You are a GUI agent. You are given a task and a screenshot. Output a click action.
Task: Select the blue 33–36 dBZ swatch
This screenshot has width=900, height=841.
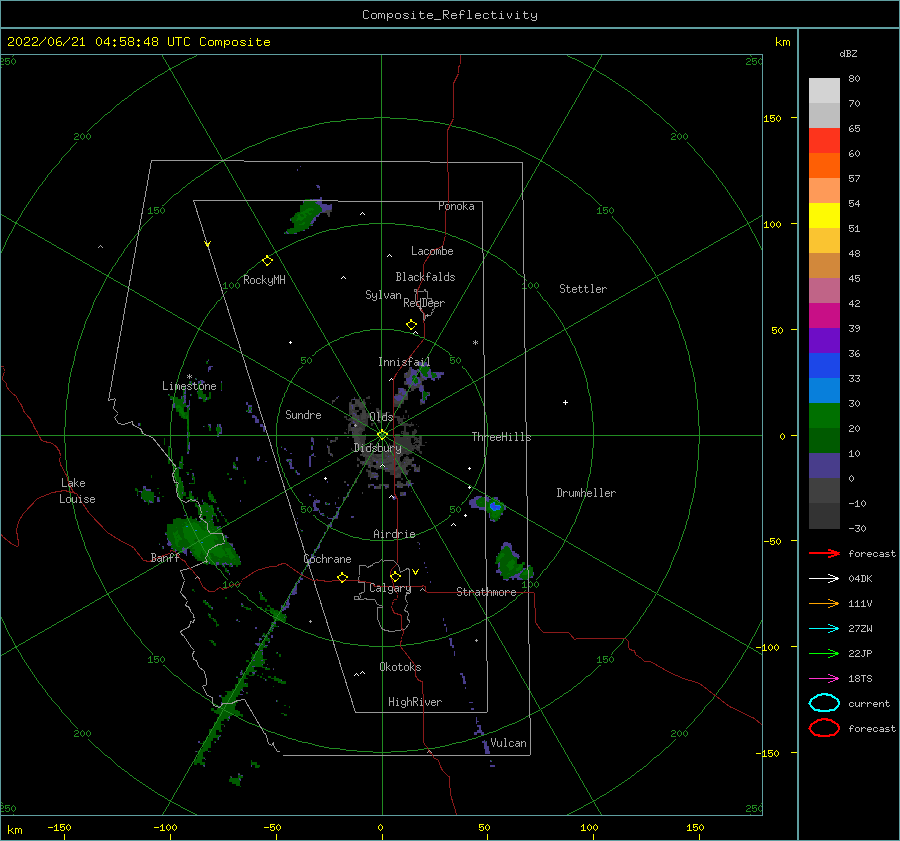[x=824, y=366]
